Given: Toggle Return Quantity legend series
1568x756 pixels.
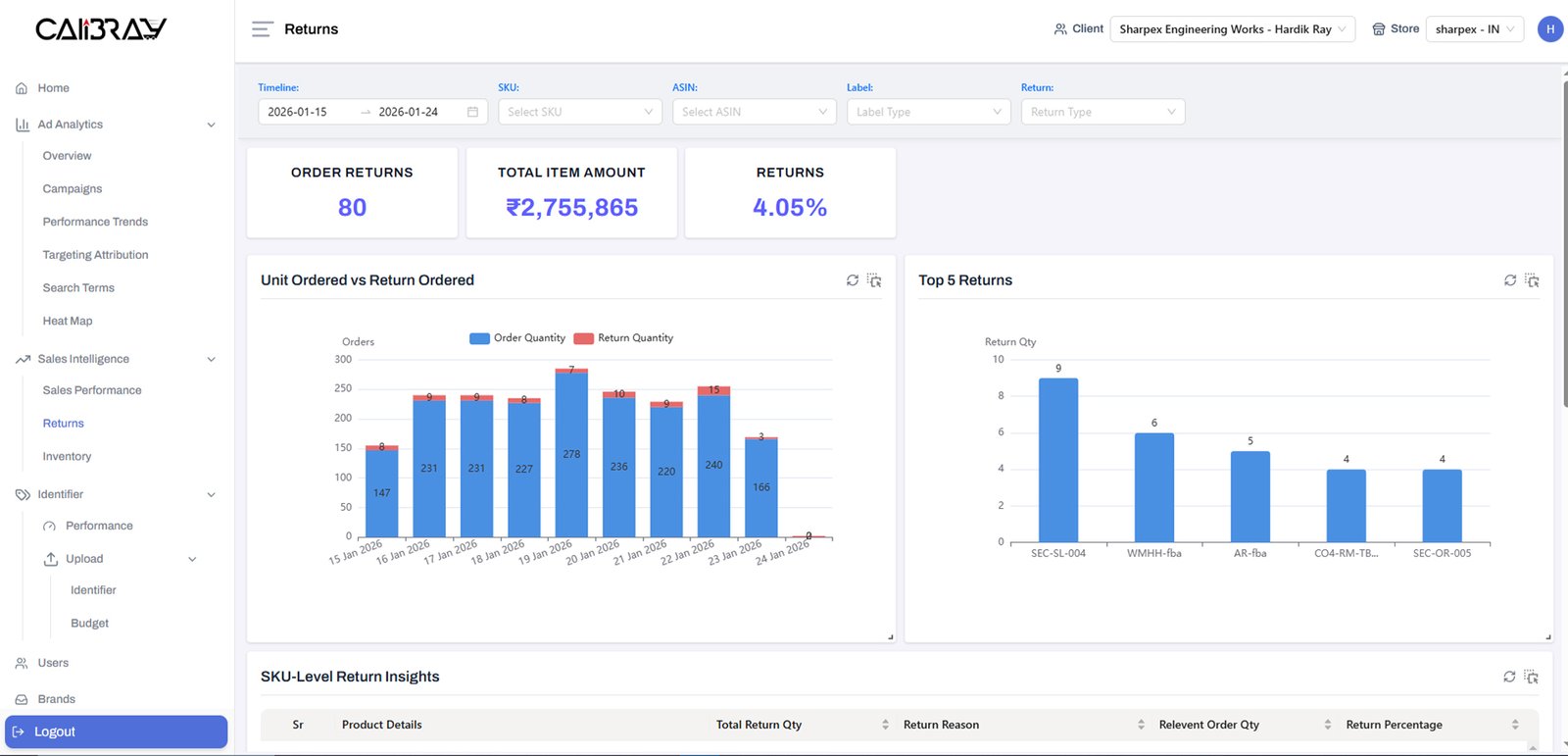Looking at the screenshot, I should (623, 338).
